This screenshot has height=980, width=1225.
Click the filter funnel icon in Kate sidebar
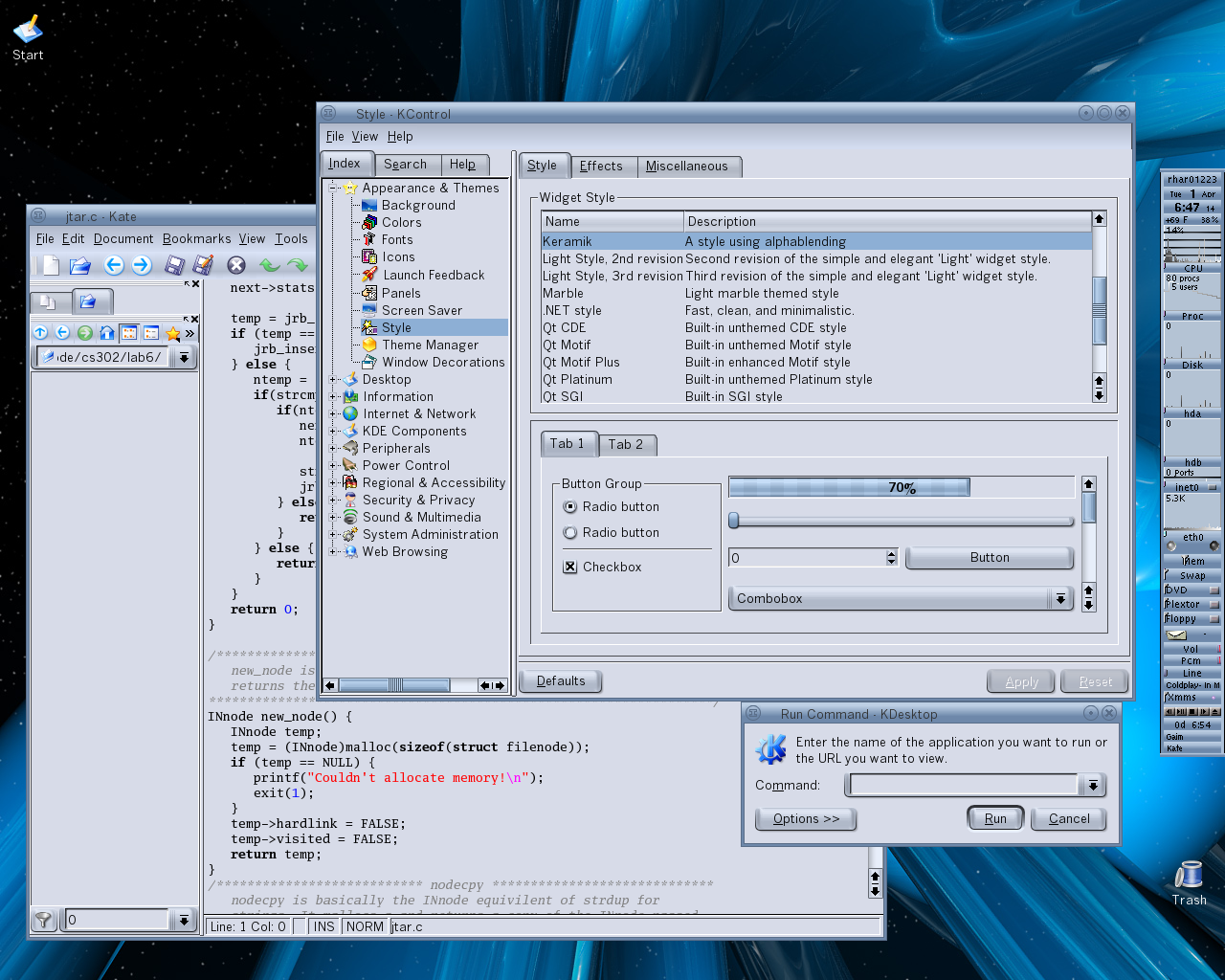43,920
